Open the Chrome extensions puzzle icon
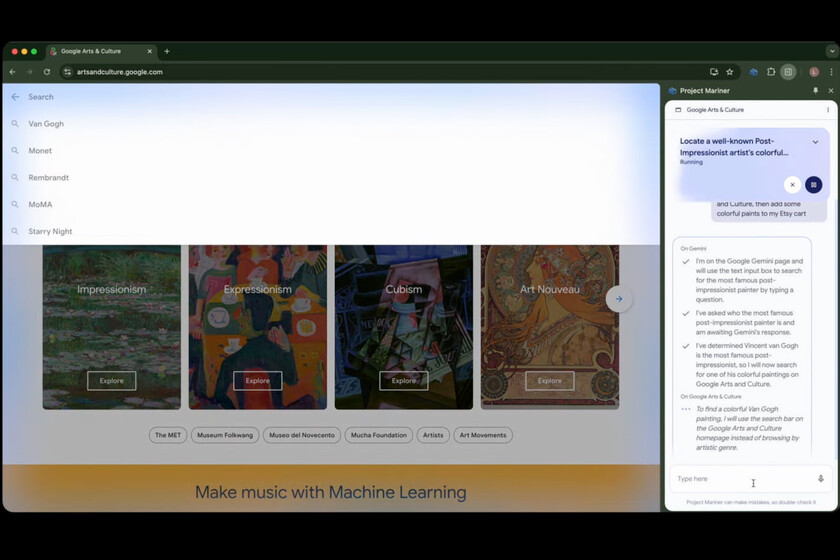The width and height of the screenshot is (840, 560). click(x=771, y=72)
